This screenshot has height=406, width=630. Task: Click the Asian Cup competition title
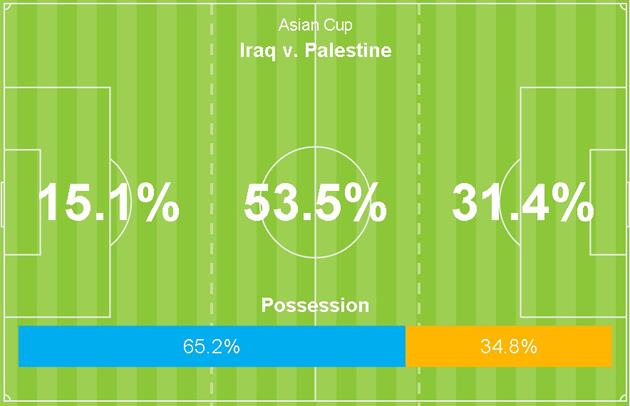tap(315, 25)
